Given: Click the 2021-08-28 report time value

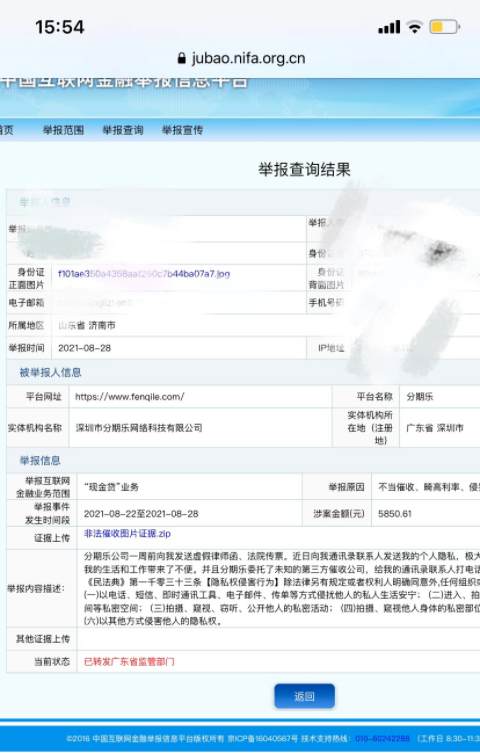Looking at the screenshot, I should pyautogui.click(x=84, y=348).
